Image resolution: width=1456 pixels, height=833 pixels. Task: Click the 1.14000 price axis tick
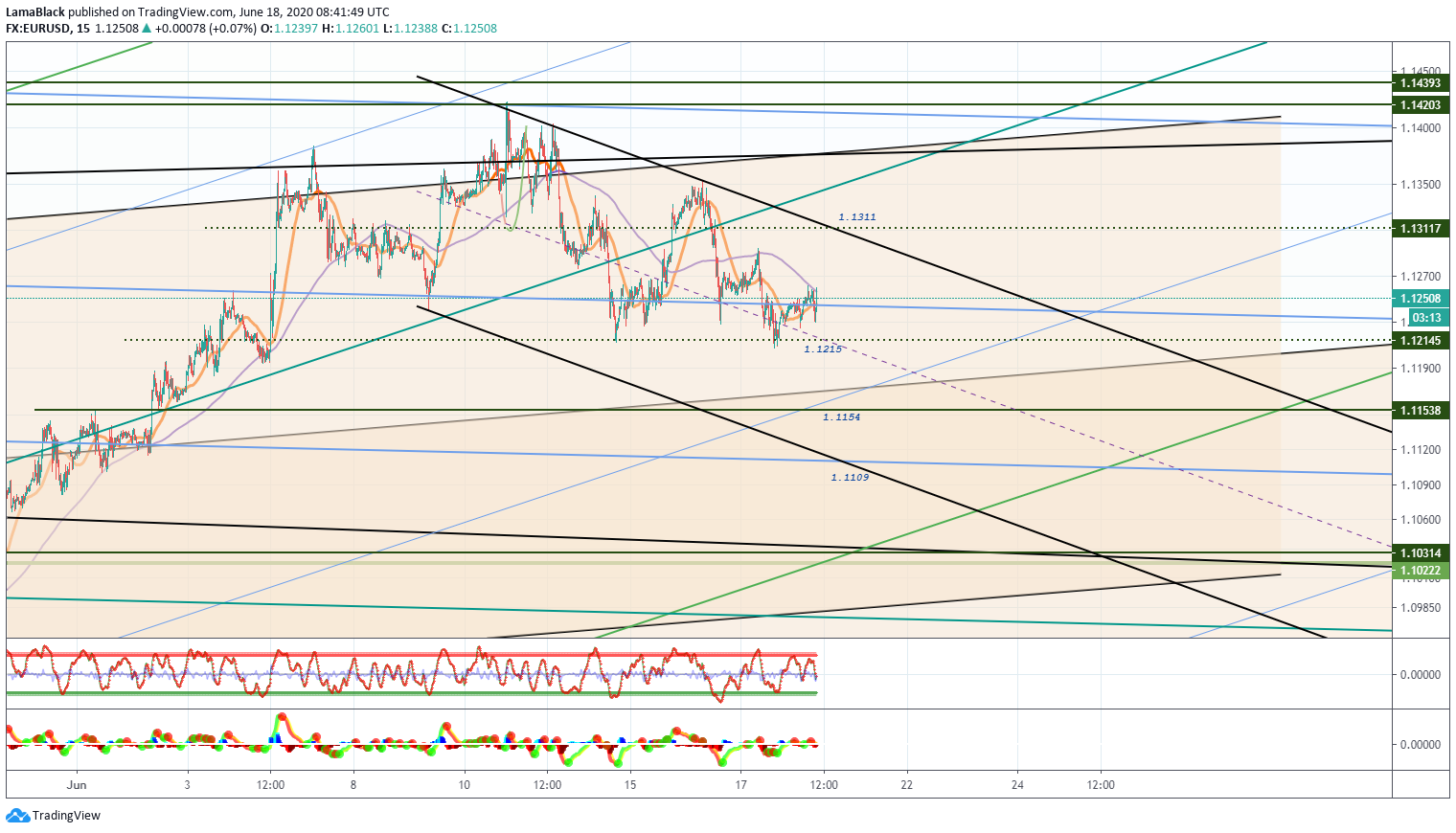tap(1421, 128)
